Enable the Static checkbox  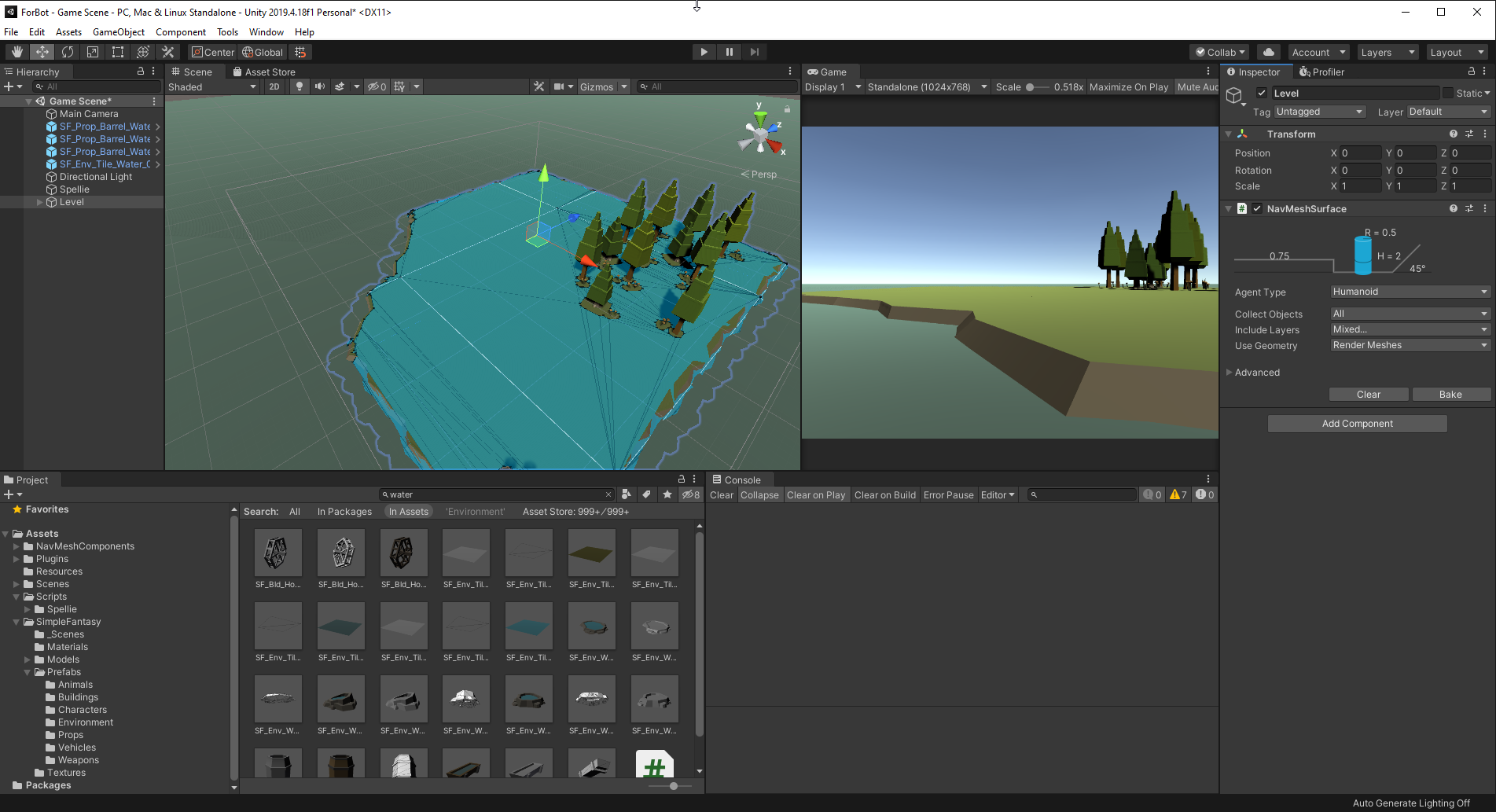tap(1448, 93)
